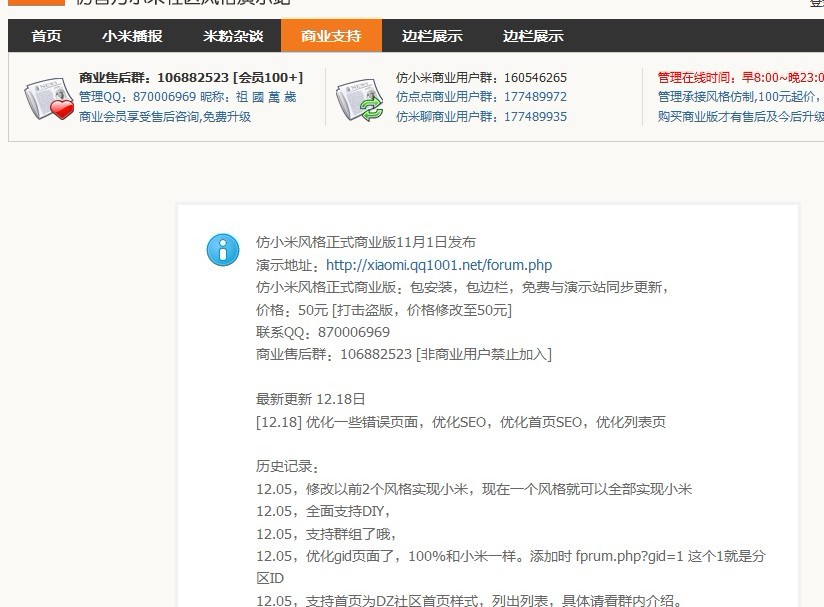Click the 12.05 修改以前2个风格实现小米 entry
The image size is (824, 607).
tap(474, 489)
